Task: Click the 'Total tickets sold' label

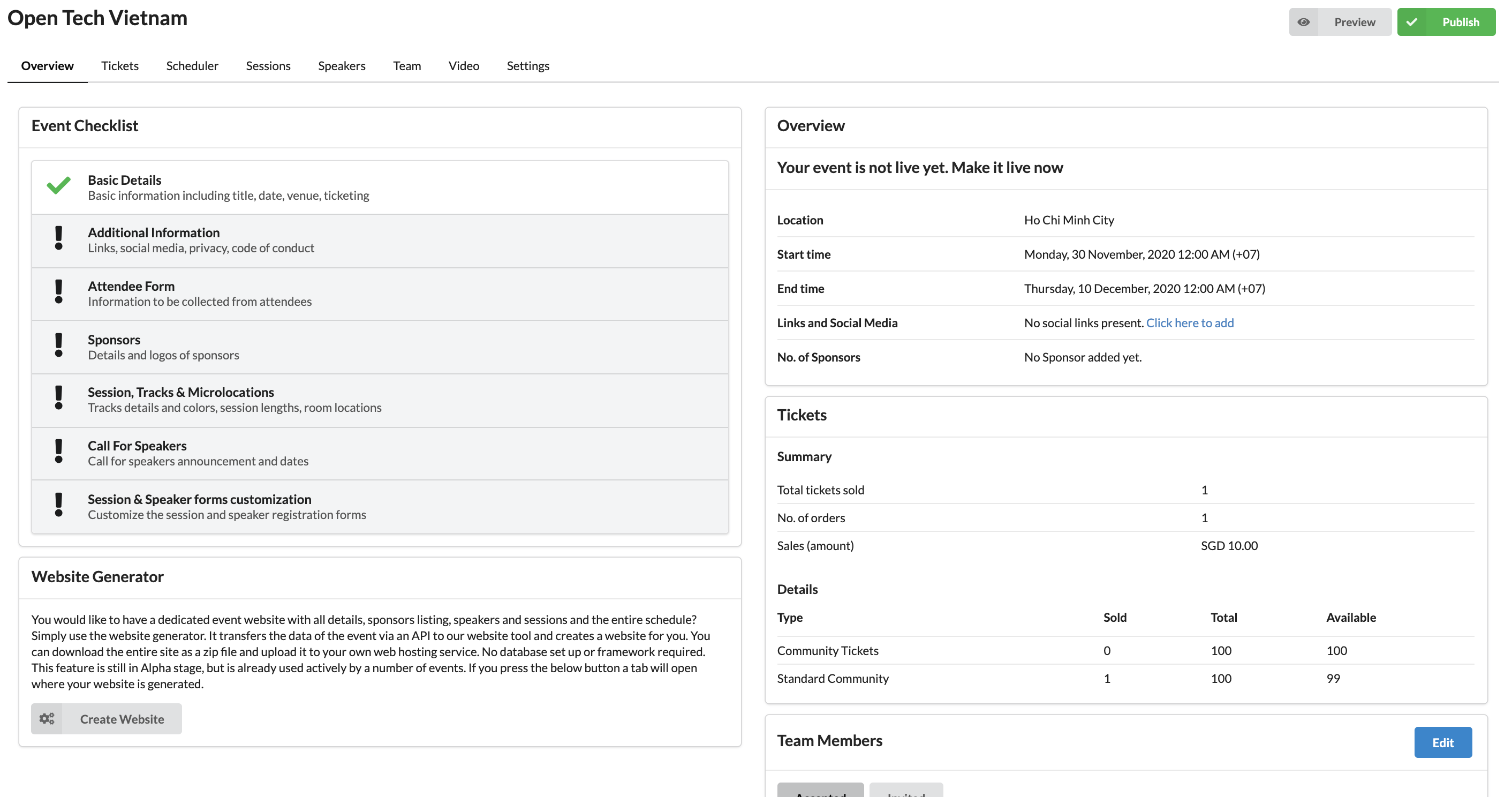Action: [x=821, y=490]
